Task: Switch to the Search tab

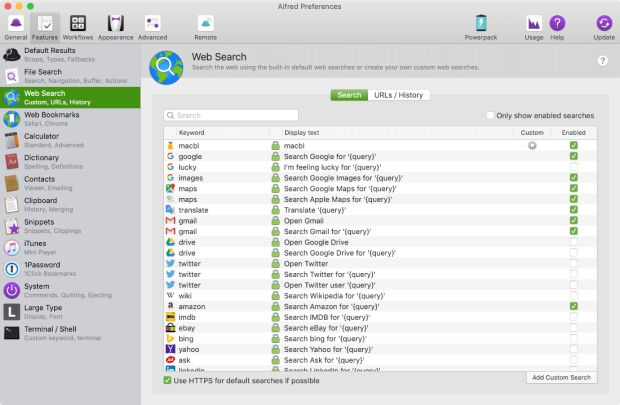Action: pos(349,95)
